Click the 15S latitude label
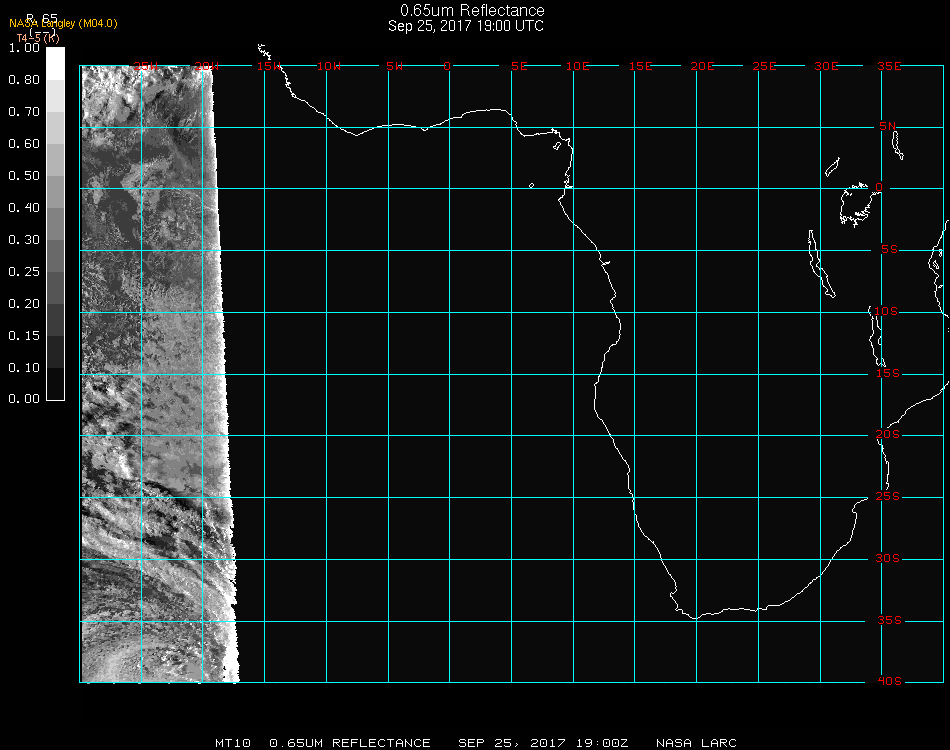The image size is (950, 750). pos(889,374)
